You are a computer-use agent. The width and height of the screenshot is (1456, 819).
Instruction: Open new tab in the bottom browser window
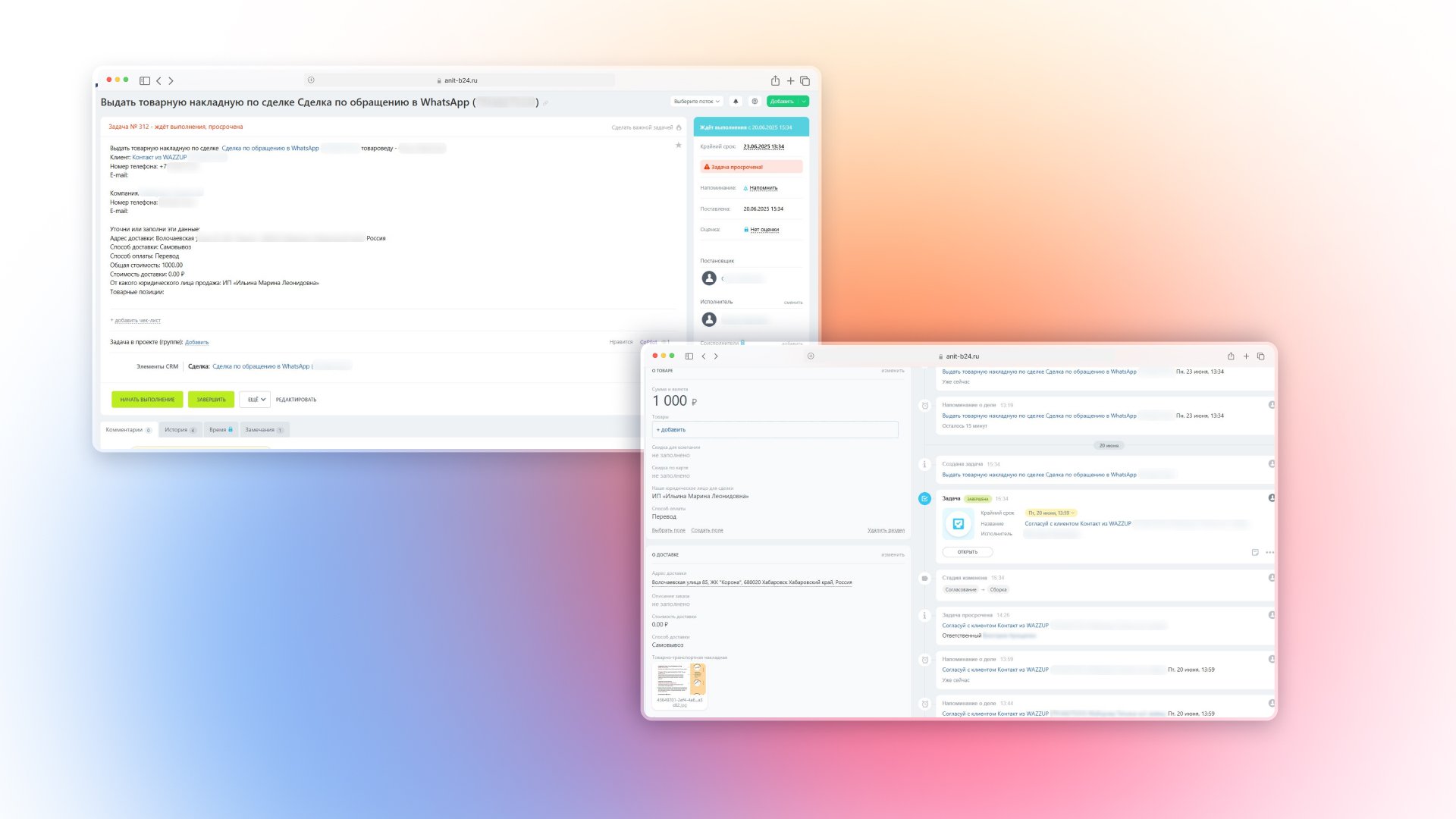tap(1246, 356)
